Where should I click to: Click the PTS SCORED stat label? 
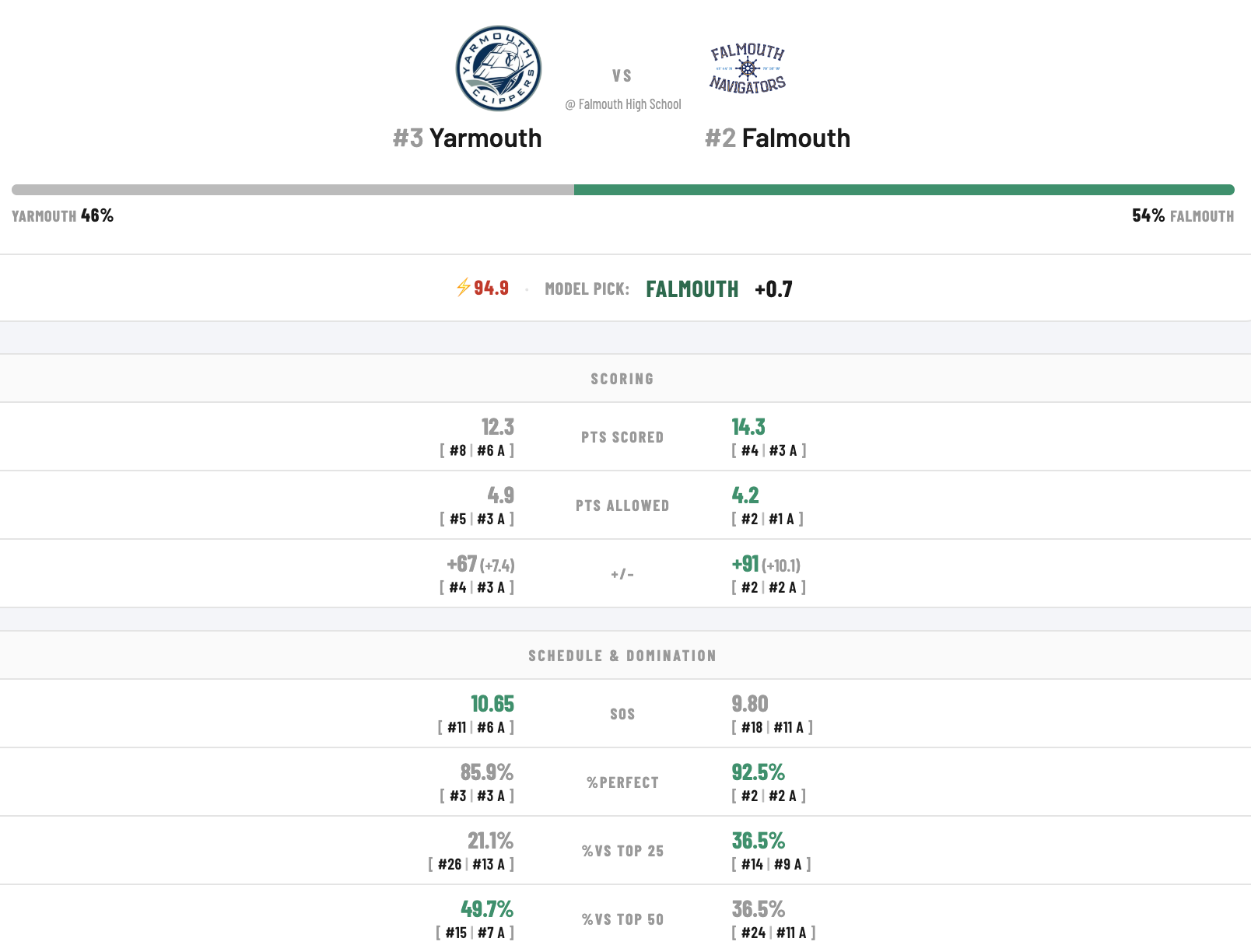[x=622, y=437]
